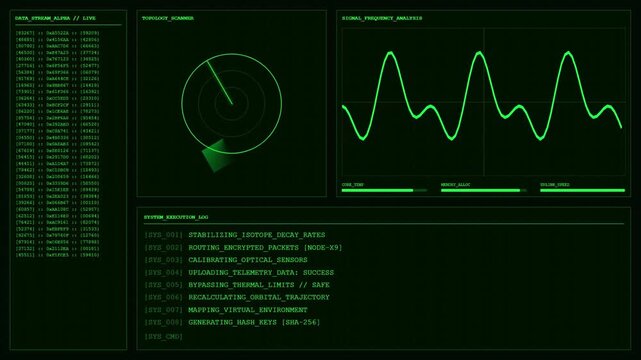This screenshot has width=641, height=360.
Task: Select log line UPLOADING_TELEMETRY_DATA: SUCCESS
Action: tap(261, 273)
